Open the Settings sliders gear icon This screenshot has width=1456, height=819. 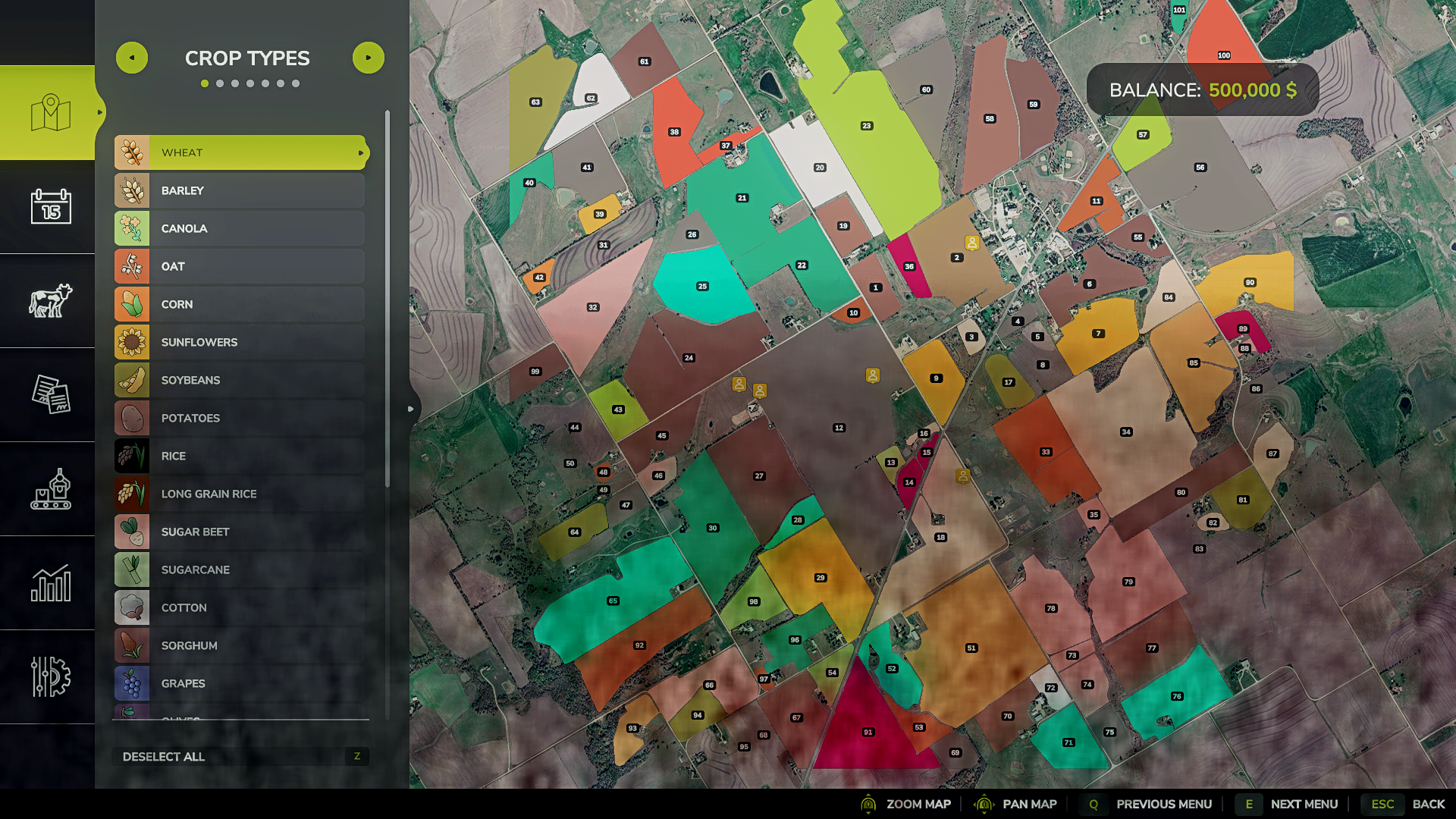51,676
